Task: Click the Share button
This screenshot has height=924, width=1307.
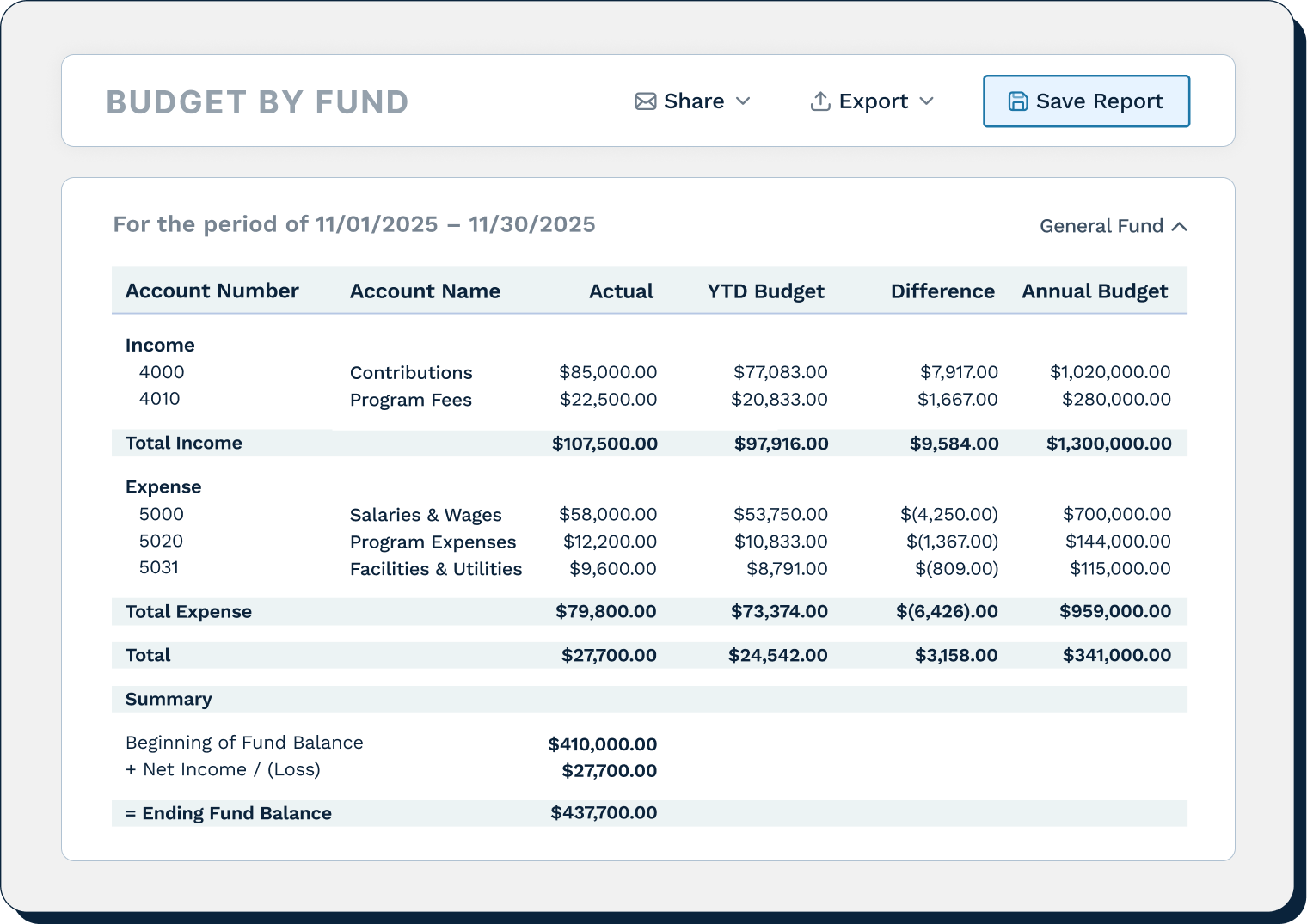Action: pos(693,101)
